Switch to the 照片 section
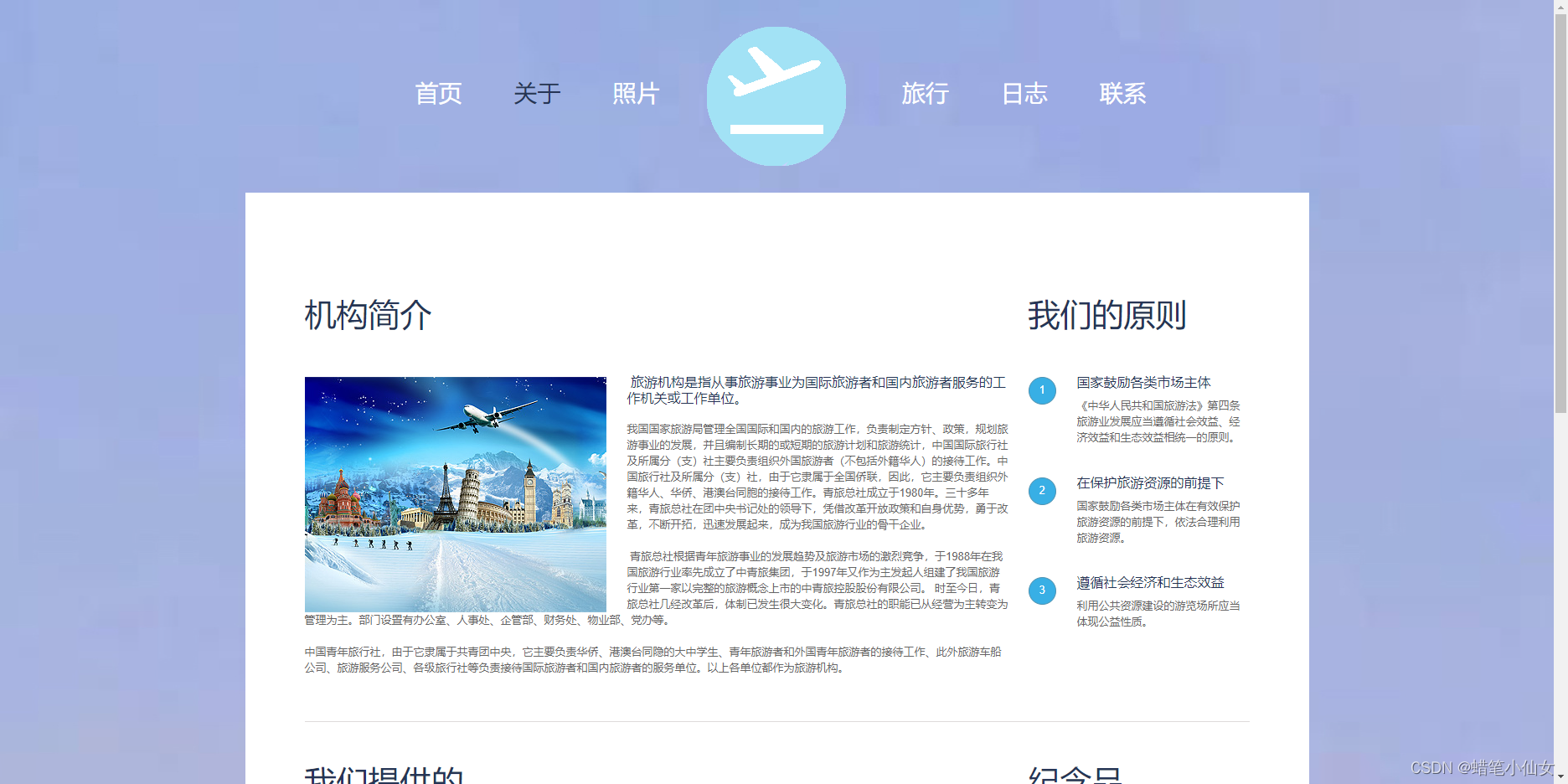This screenshot has height=784, width=1568. 636,95
